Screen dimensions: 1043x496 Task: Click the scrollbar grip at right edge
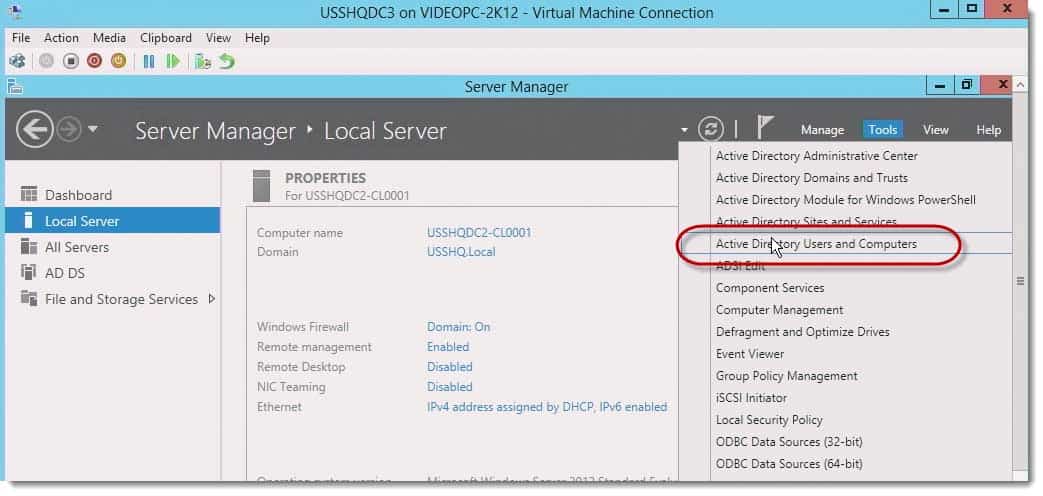click(1020, 281)
